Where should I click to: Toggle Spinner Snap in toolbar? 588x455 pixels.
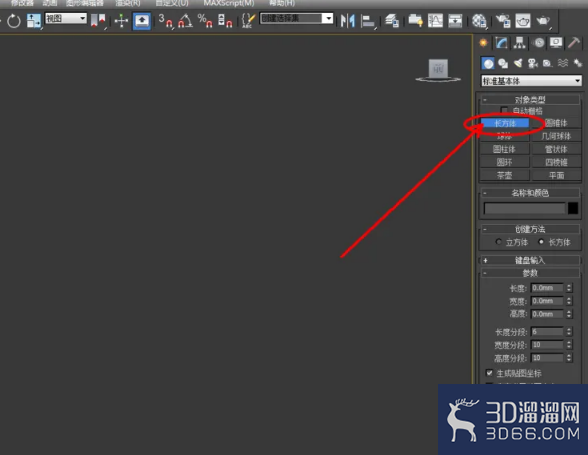point(225,21)
